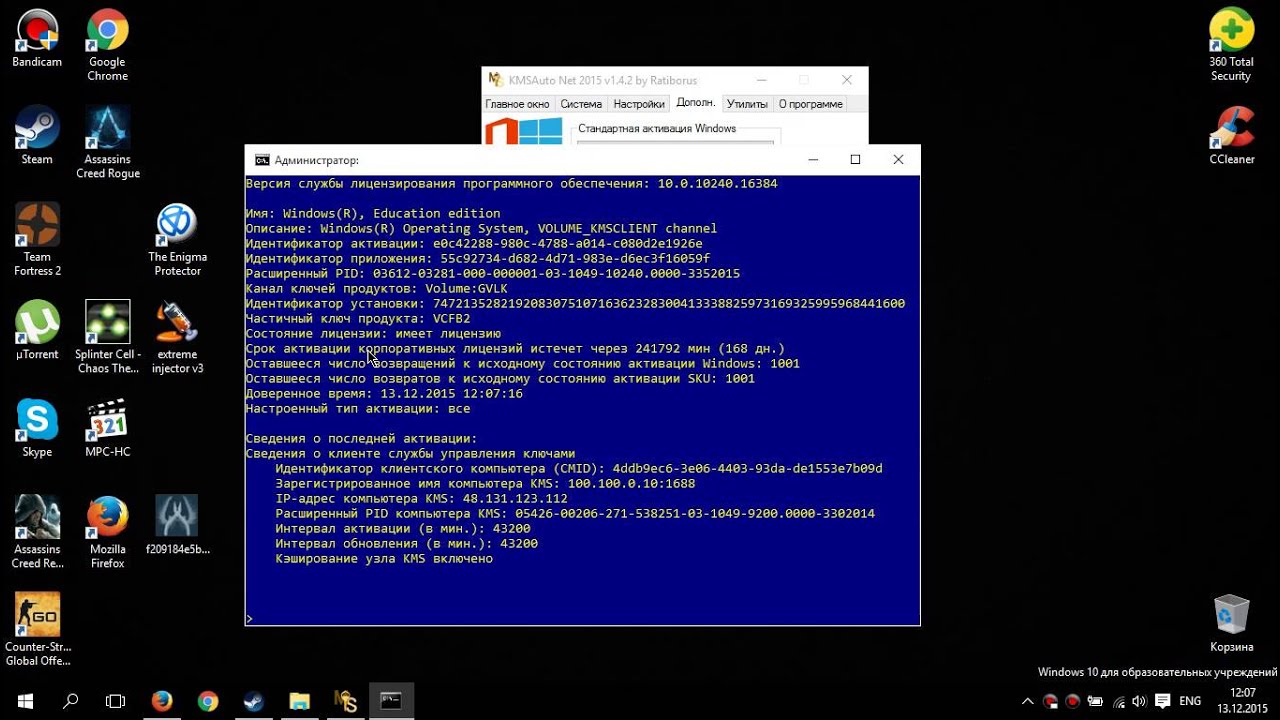Screen dimensions: 1280x720
Task: Select command prompt taskbar button
Action: point(392,701)
